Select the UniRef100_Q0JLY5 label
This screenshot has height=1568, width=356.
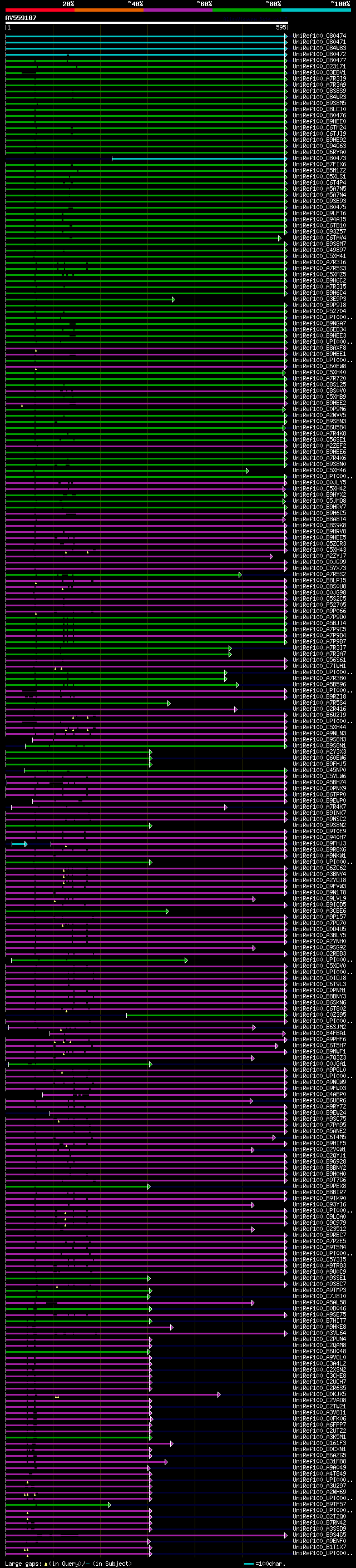319,483
